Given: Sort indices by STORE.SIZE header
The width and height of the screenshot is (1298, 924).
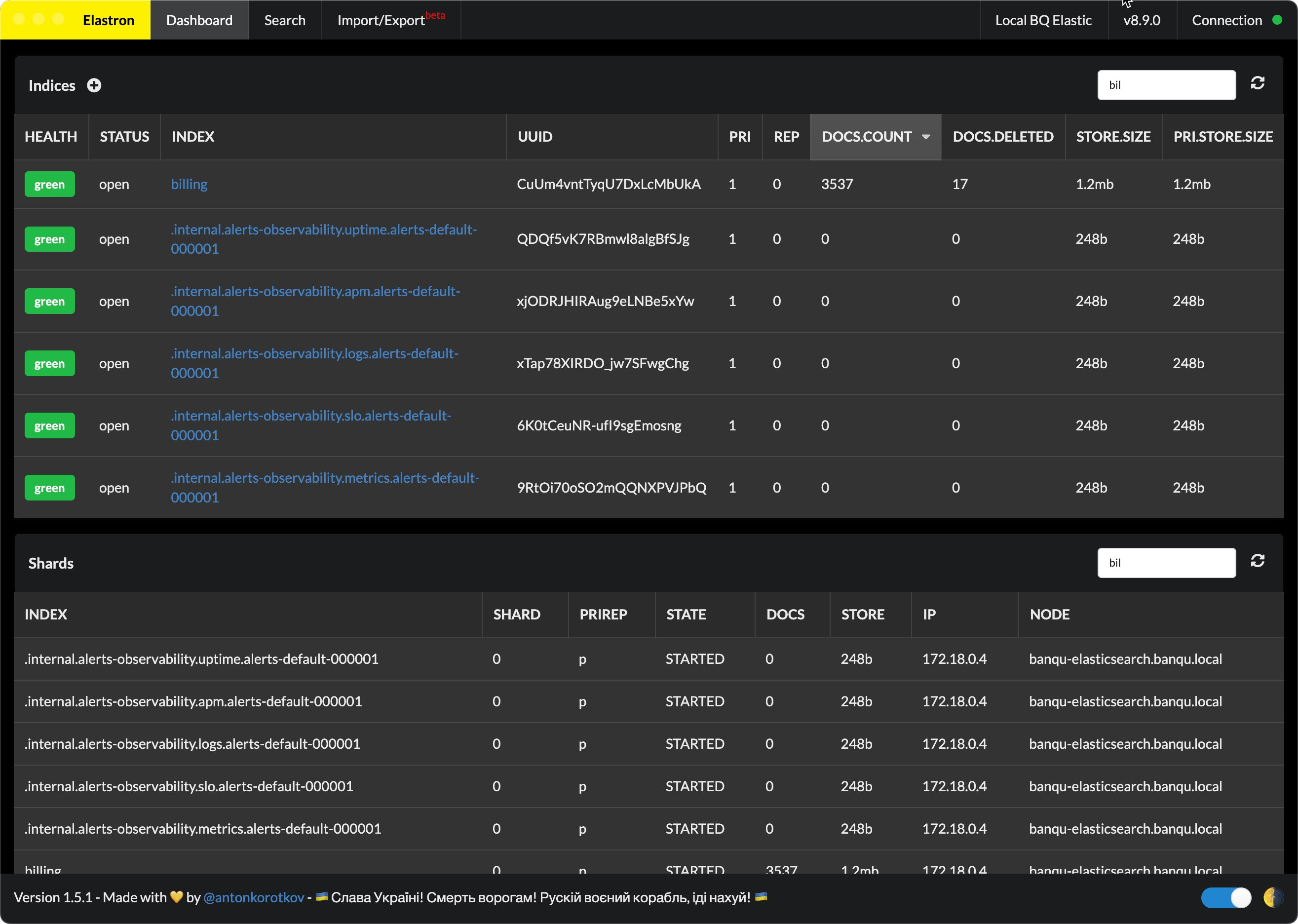Looking at the screenshot, I should click(1112, 137).
